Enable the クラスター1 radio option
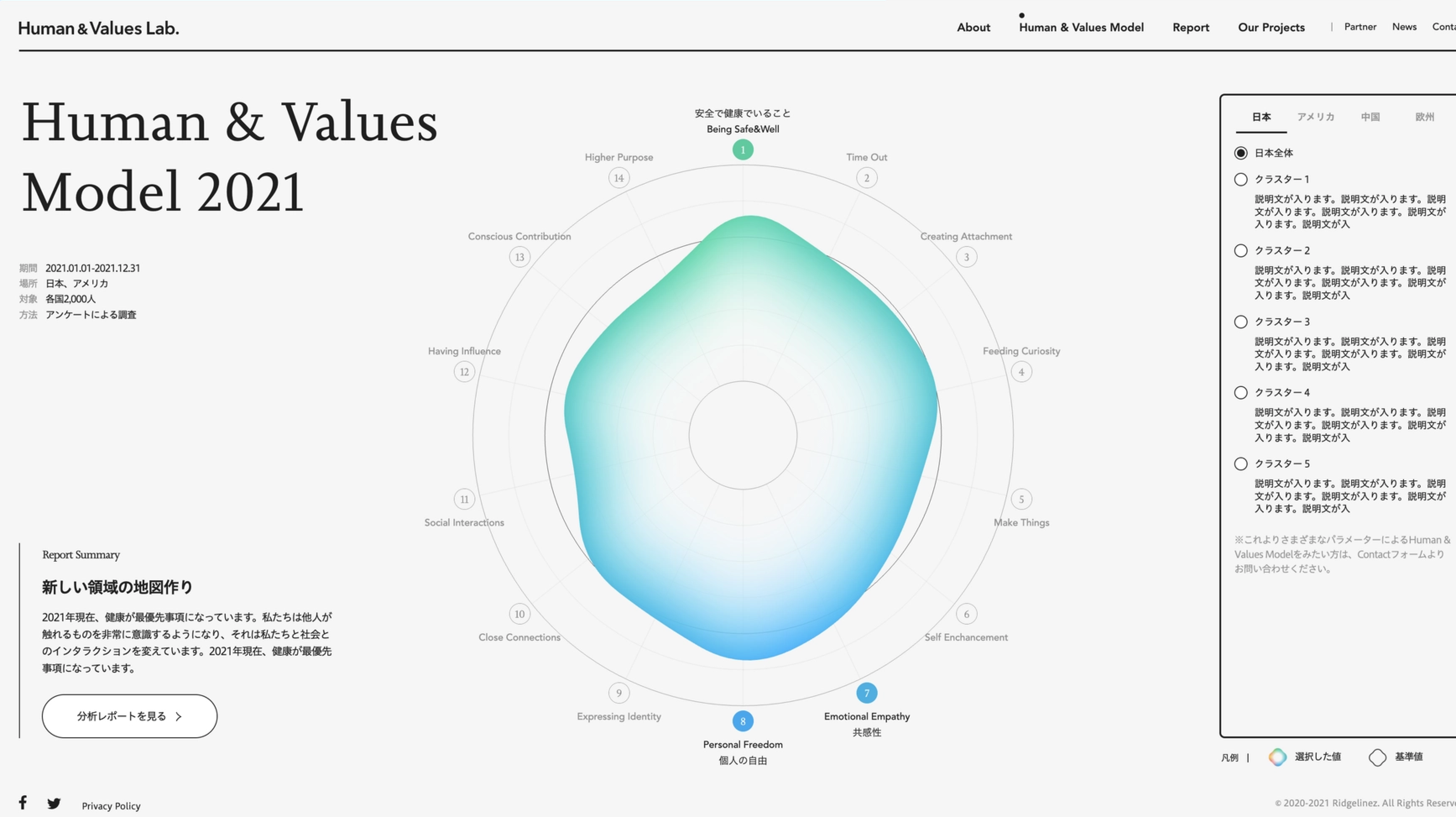The height and width of the screenshot is (817, 1456). pyautogui.click(x=1241, y=179)
